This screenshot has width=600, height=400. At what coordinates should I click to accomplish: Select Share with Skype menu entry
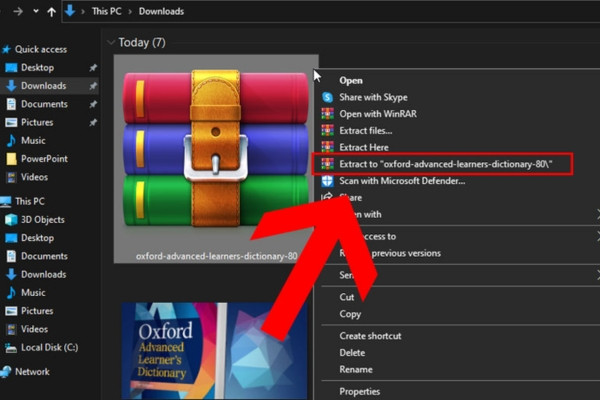pyautogui.click(x=373, y=97)
